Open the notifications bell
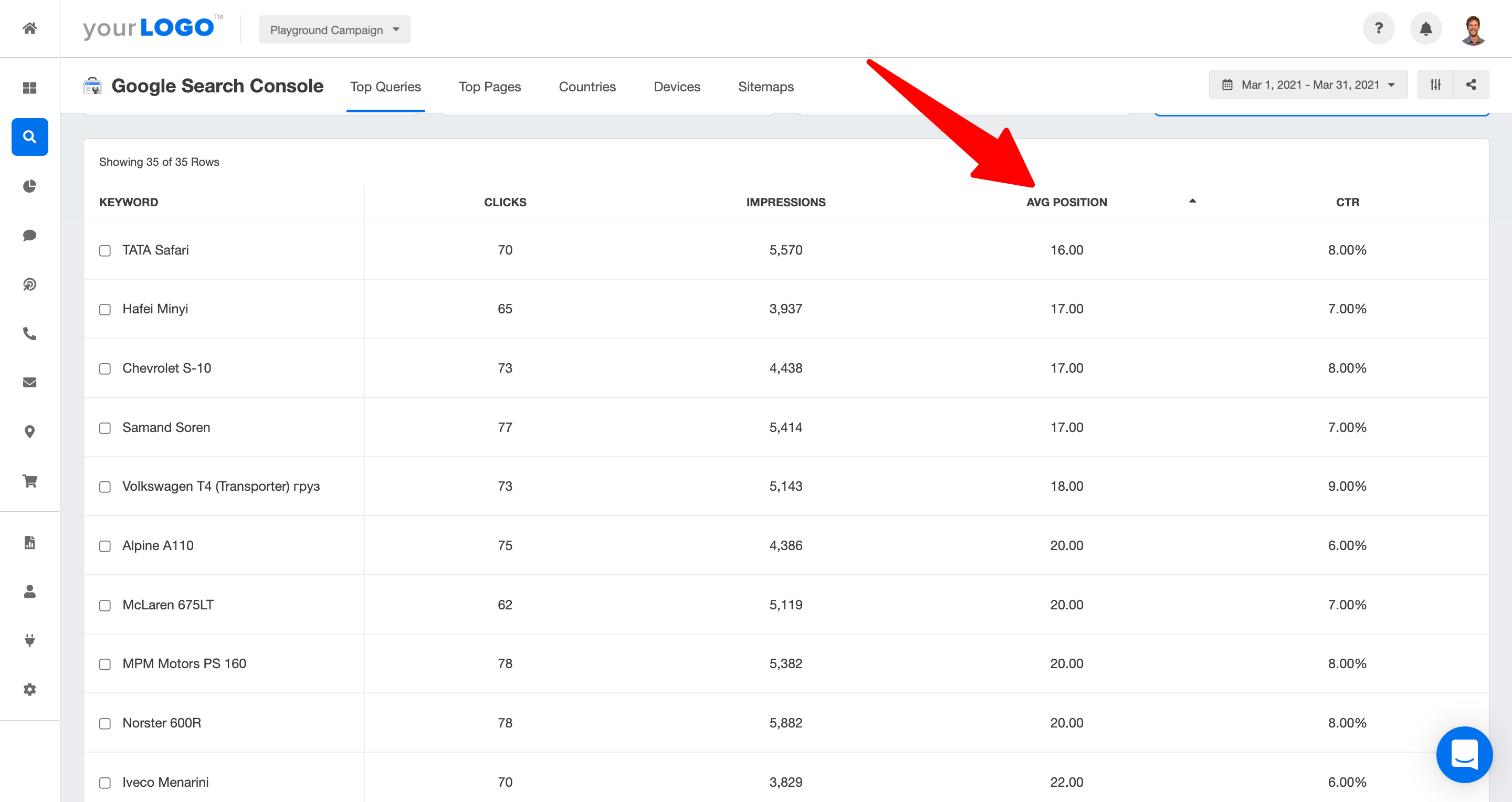Screen dimensions: 1512x802 point(1426,28)
